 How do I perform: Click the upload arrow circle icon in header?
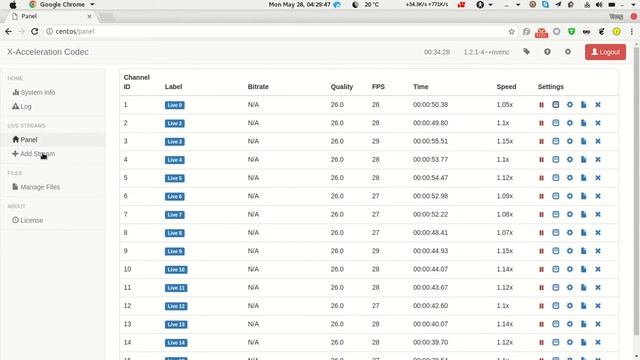click(547, 52)
